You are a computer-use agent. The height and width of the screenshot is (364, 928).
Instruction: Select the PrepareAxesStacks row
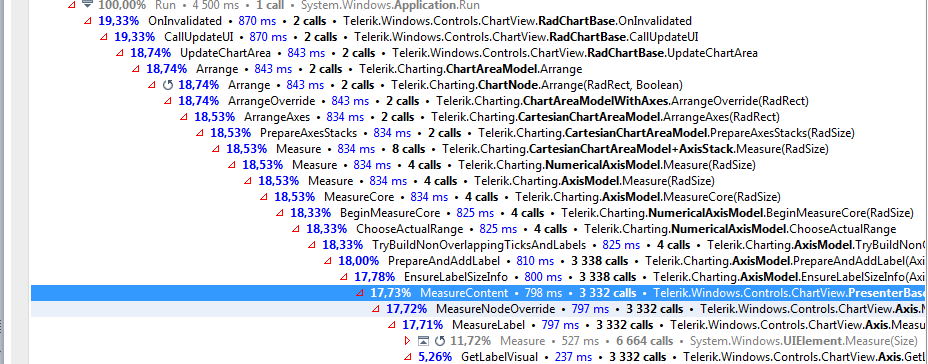click(479, 133)
